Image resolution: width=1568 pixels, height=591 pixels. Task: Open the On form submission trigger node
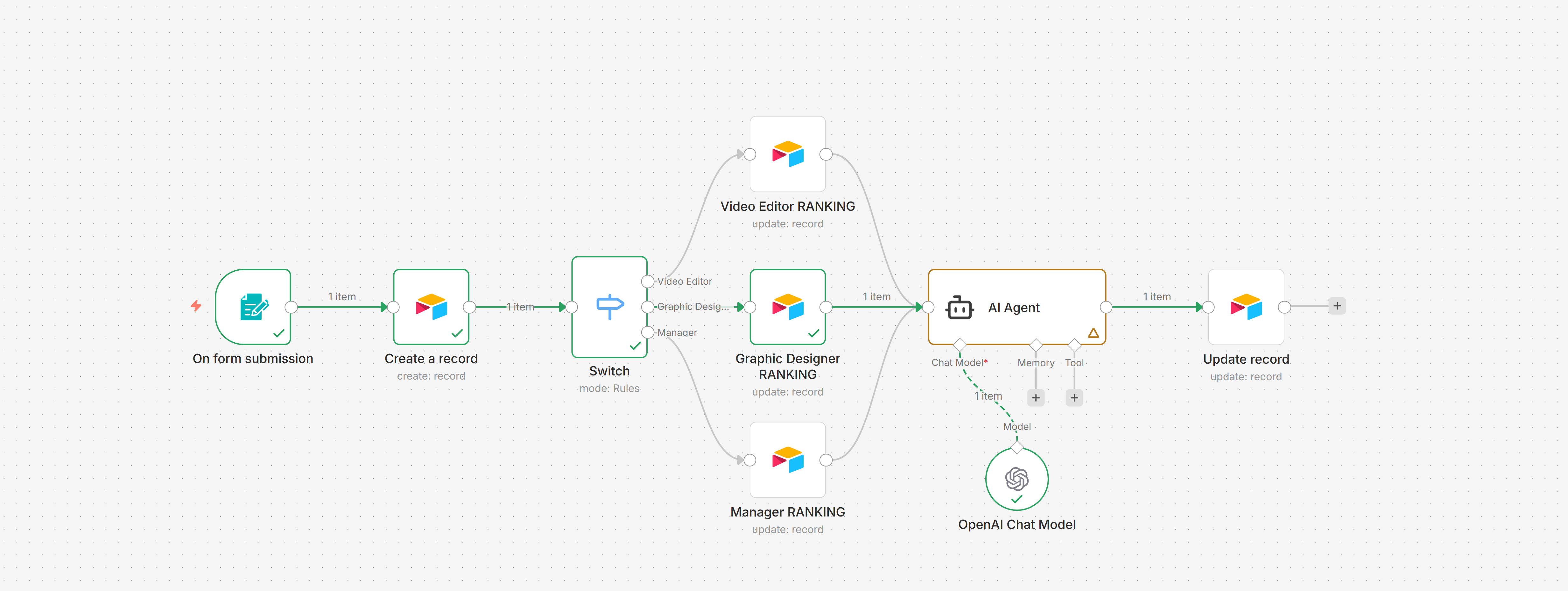[x=253, y=306]
